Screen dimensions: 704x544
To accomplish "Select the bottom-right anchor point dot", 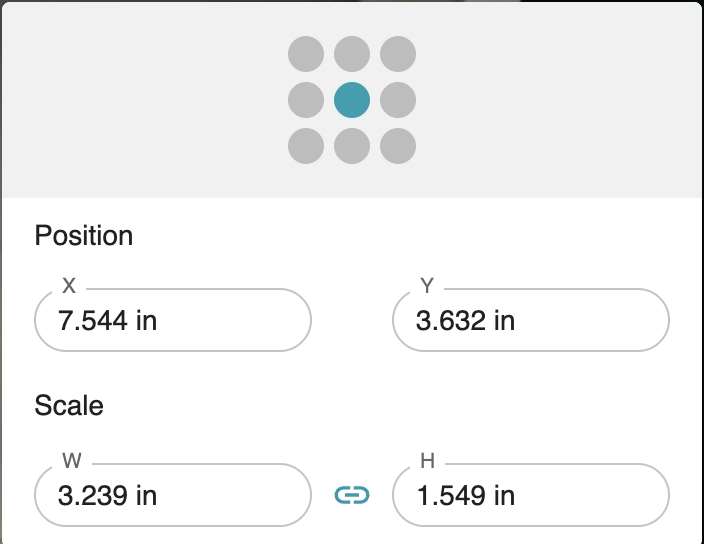I will [398, 146].
